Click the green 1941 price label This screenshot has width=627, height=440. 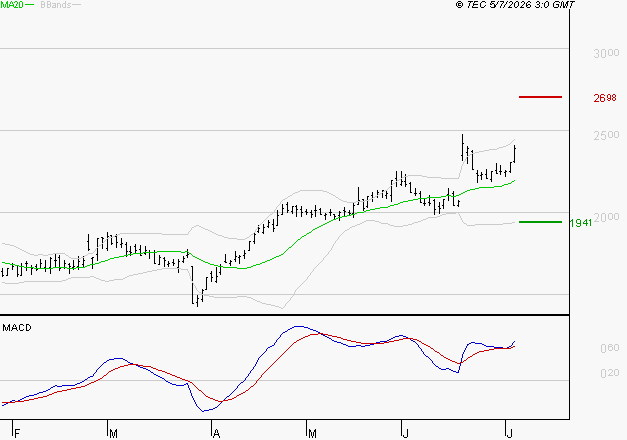coord(581,223)
